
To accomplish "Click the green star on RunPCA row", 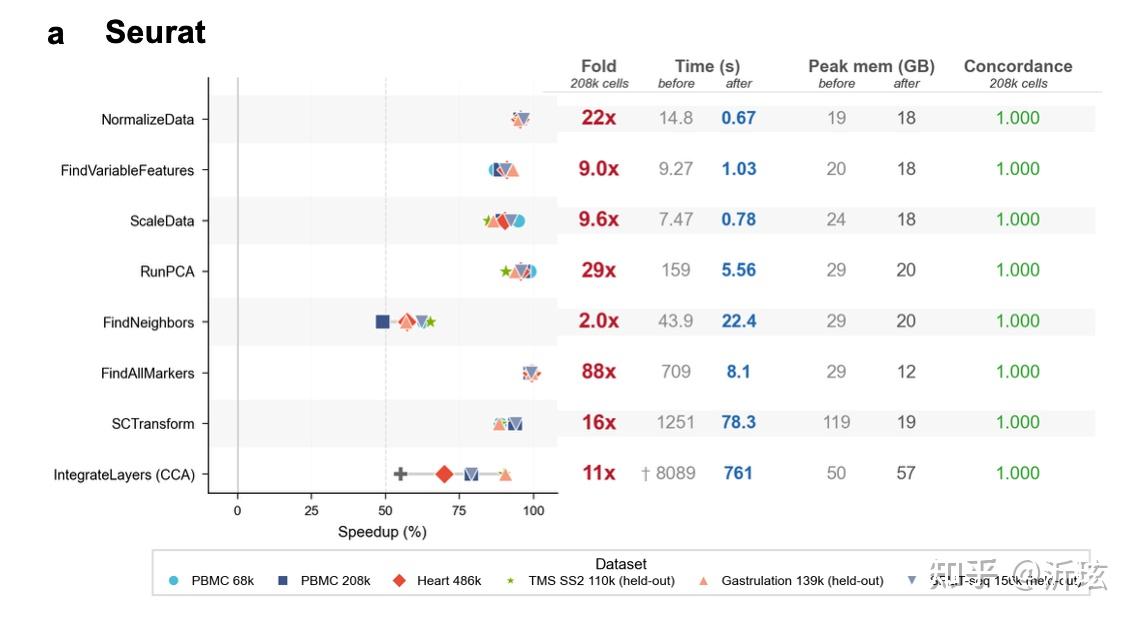I will 506,272.
